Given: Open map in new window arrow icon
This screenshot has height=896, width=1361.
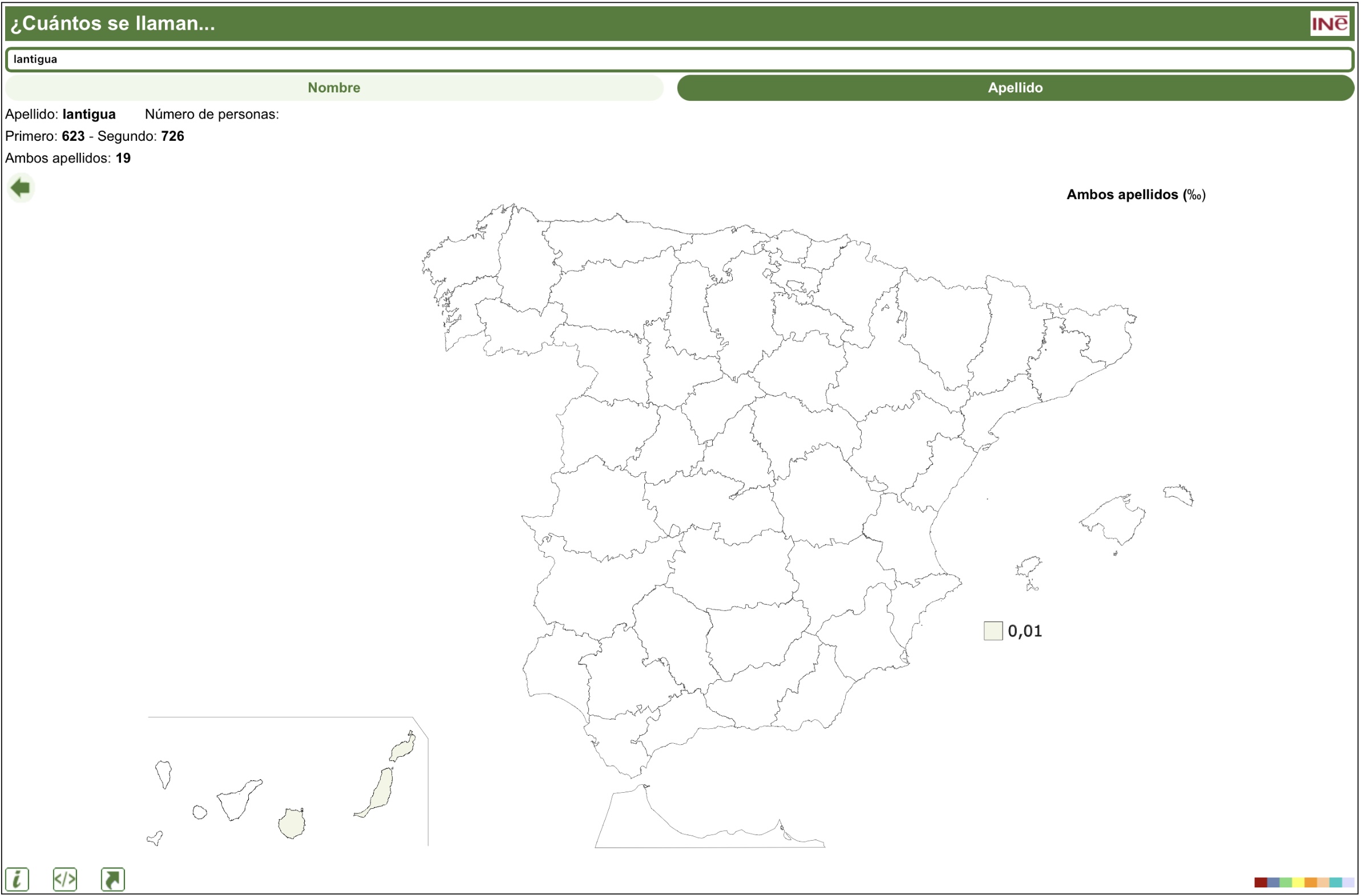Looking at the screenshot, I should coord(112,879).
